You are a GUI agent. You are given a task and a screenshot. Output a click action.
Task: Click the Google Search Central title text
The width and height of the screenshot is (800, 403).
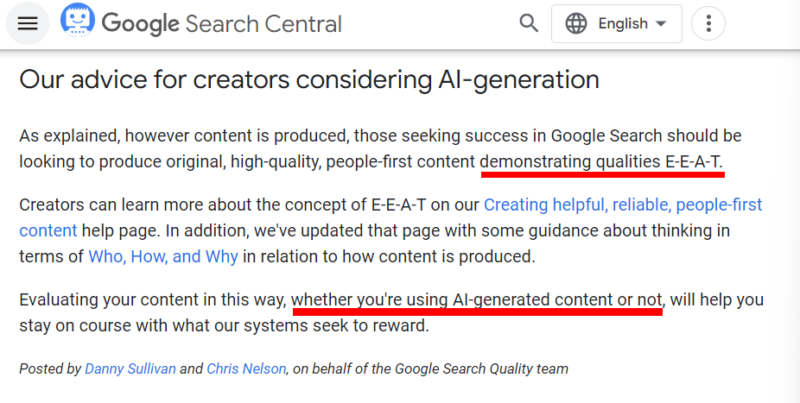pyautogui.click(x=221, y=24)
